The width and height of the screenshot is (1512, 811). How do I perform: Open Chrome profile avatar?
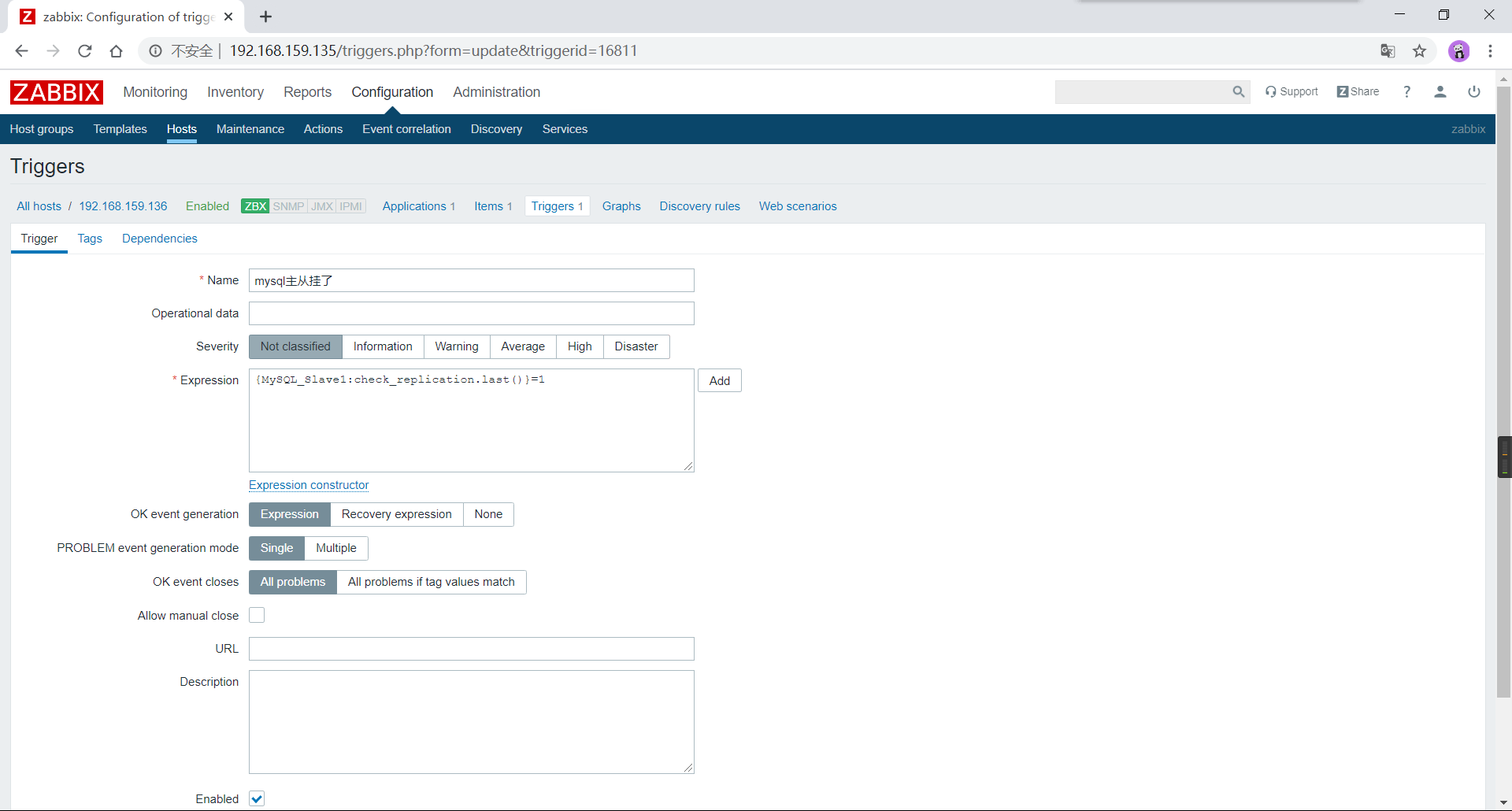click(x=1458, y=51)
